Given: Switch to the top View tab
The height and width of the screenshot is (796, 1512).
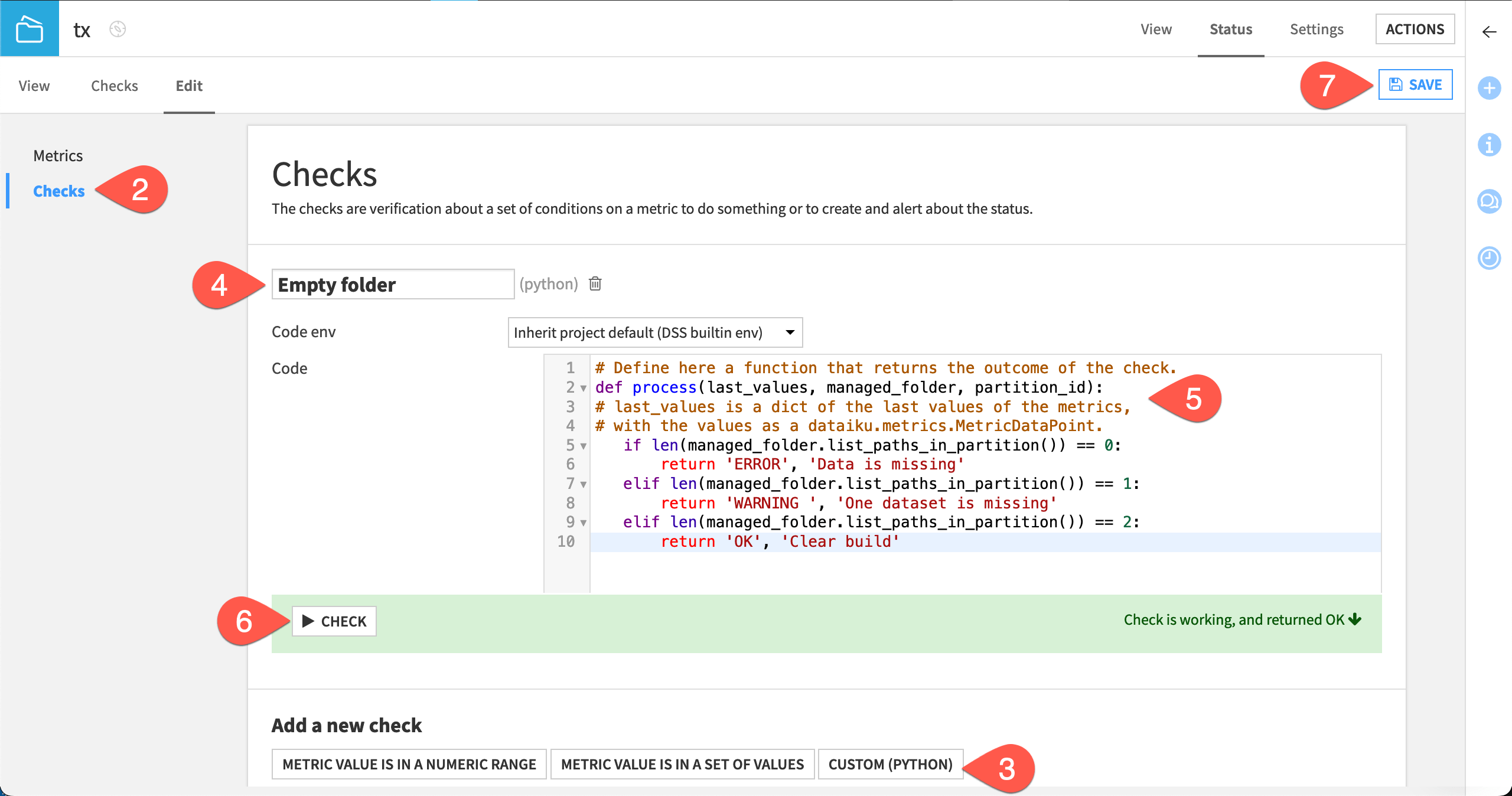Looking at the screenshot, I should point(1156,29).
